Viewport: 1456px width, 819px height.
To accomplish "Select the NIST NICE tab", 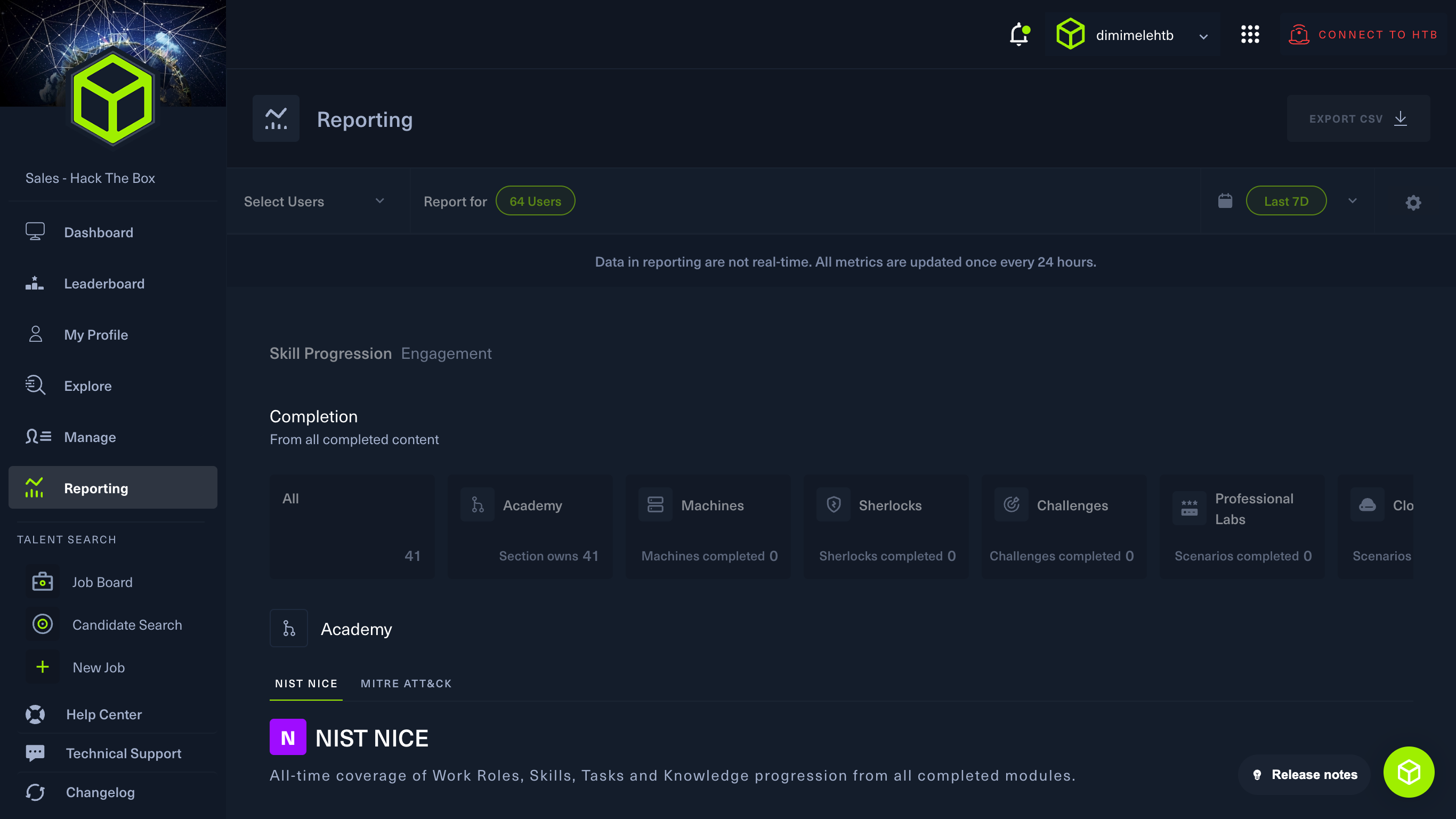I will tap(306, 683).
